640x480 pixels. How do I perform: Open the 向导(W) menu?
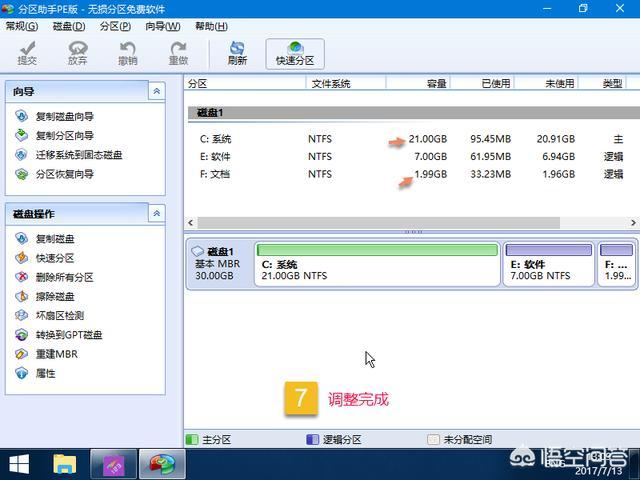163,27
